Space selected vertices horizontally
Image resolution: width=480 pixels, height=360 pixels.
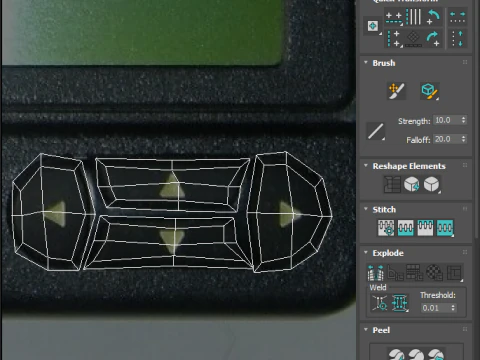457,17
